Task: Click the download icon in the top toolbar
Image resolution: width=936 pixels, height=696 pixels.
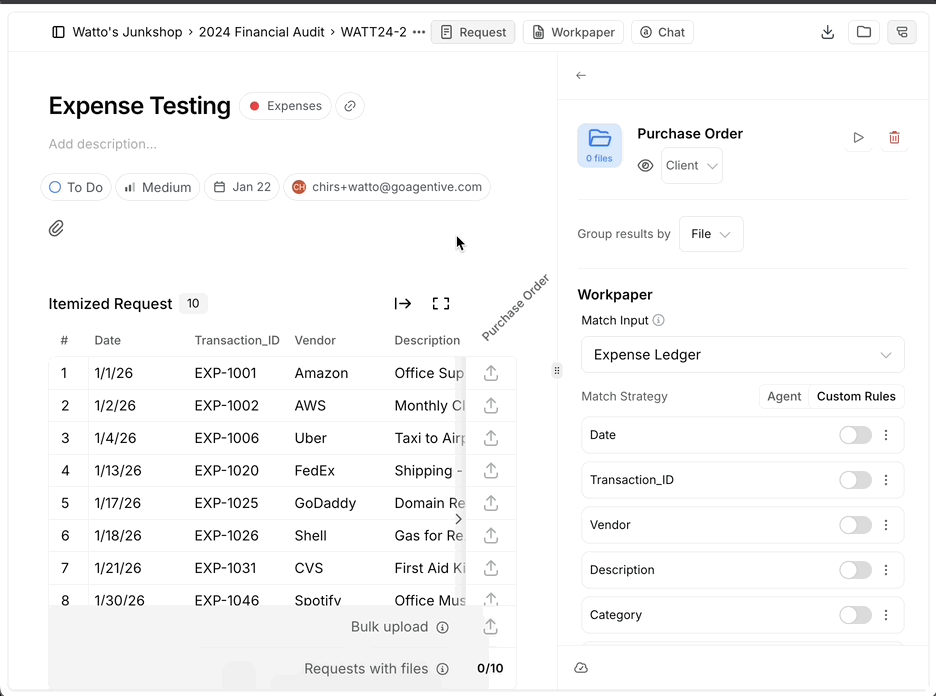Action: point(827,32)
